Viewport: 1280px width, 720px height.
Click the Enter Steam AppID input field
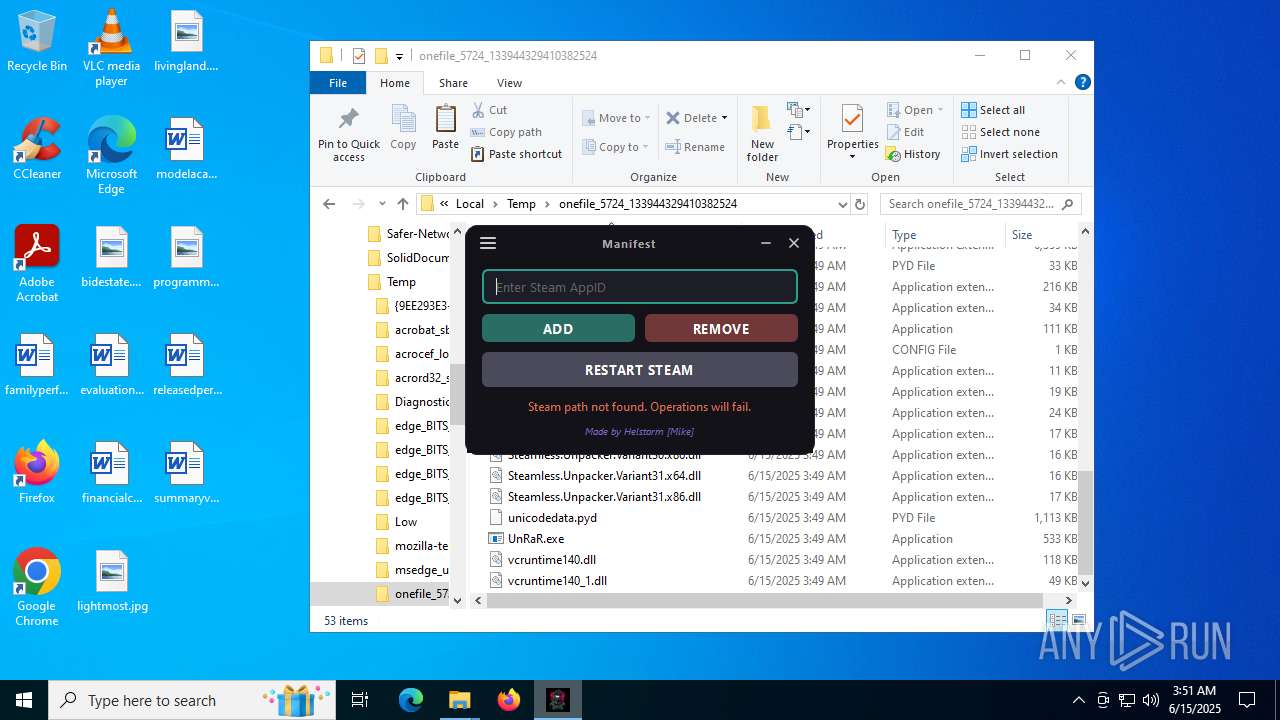[x=640, y=287]
